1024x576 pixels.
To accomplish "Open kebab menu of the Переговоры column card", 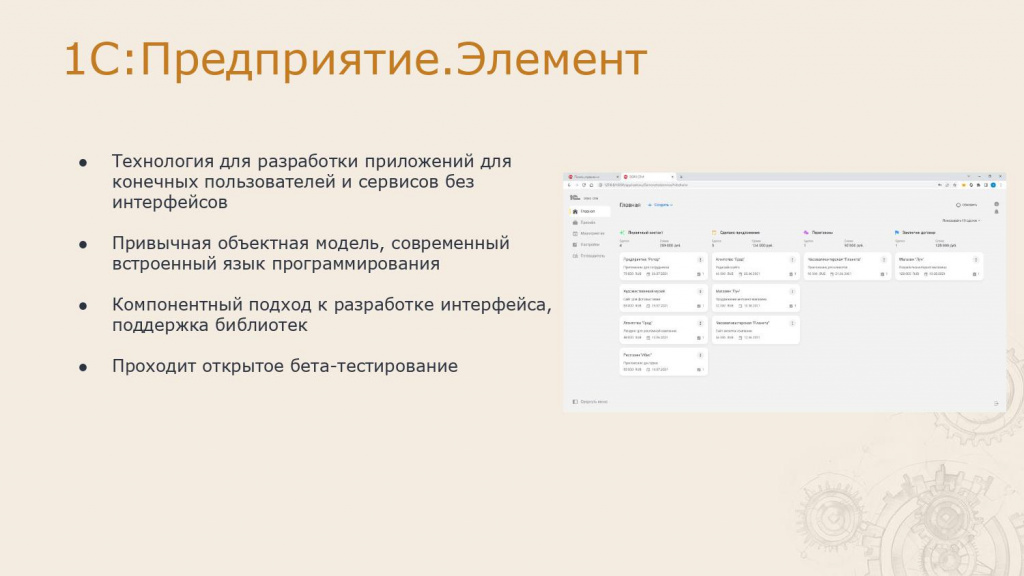I will 884,260.
